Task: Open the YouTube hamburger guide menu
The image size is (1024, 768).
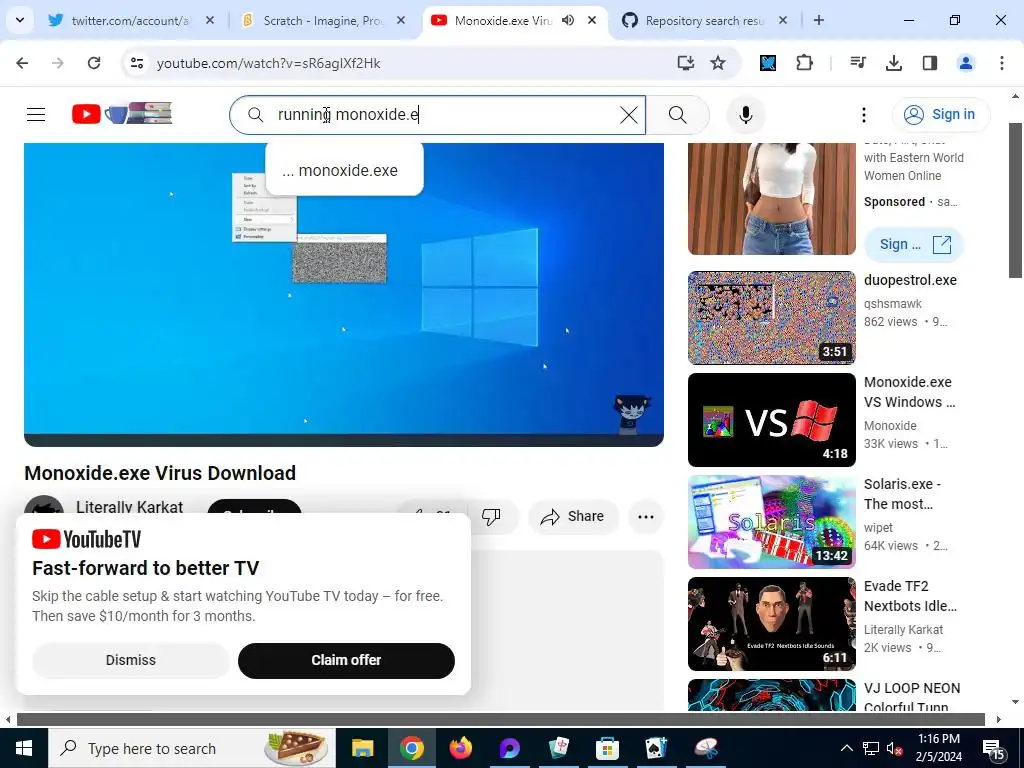Action: 36,114
